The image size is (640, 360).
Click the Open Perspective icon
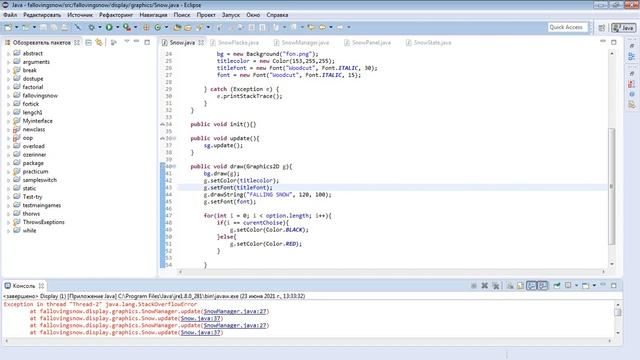[x=602, y=28]
